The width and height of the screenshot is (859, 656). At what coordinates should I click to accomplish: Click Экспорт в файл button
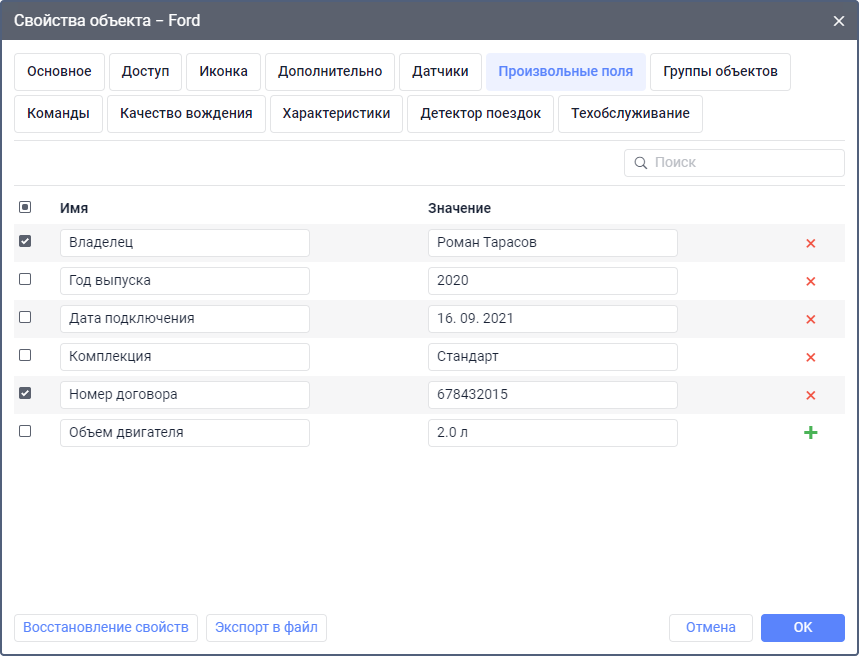pos(266,627)
